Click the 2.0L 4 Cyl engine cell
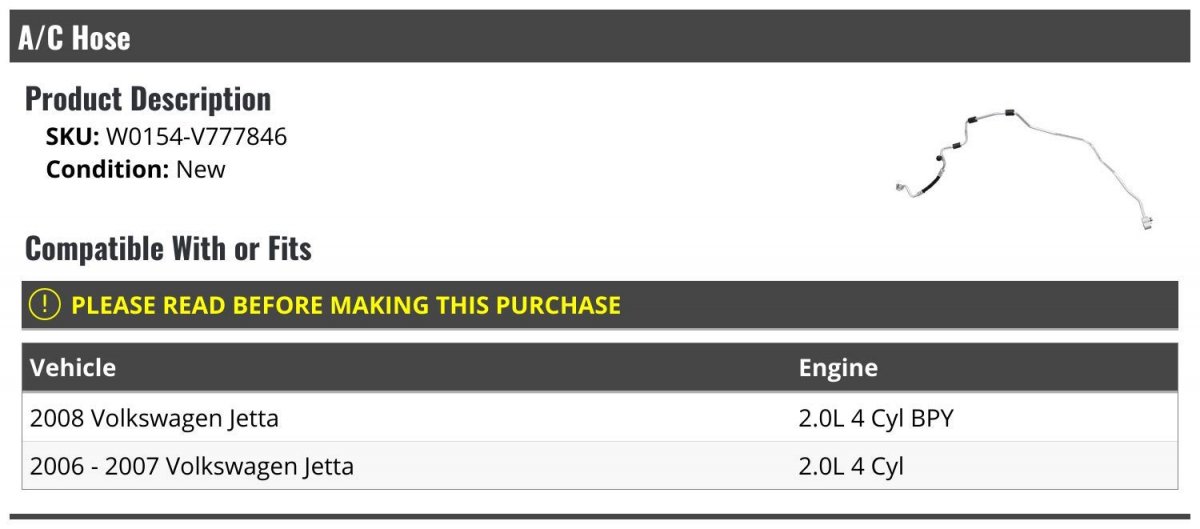 [851, 466]
